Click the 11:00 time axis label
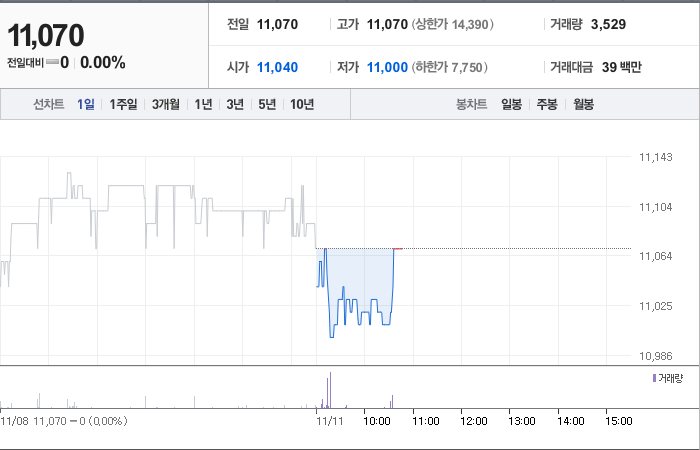The image size is (700, 450). click(x=425, y=421)
